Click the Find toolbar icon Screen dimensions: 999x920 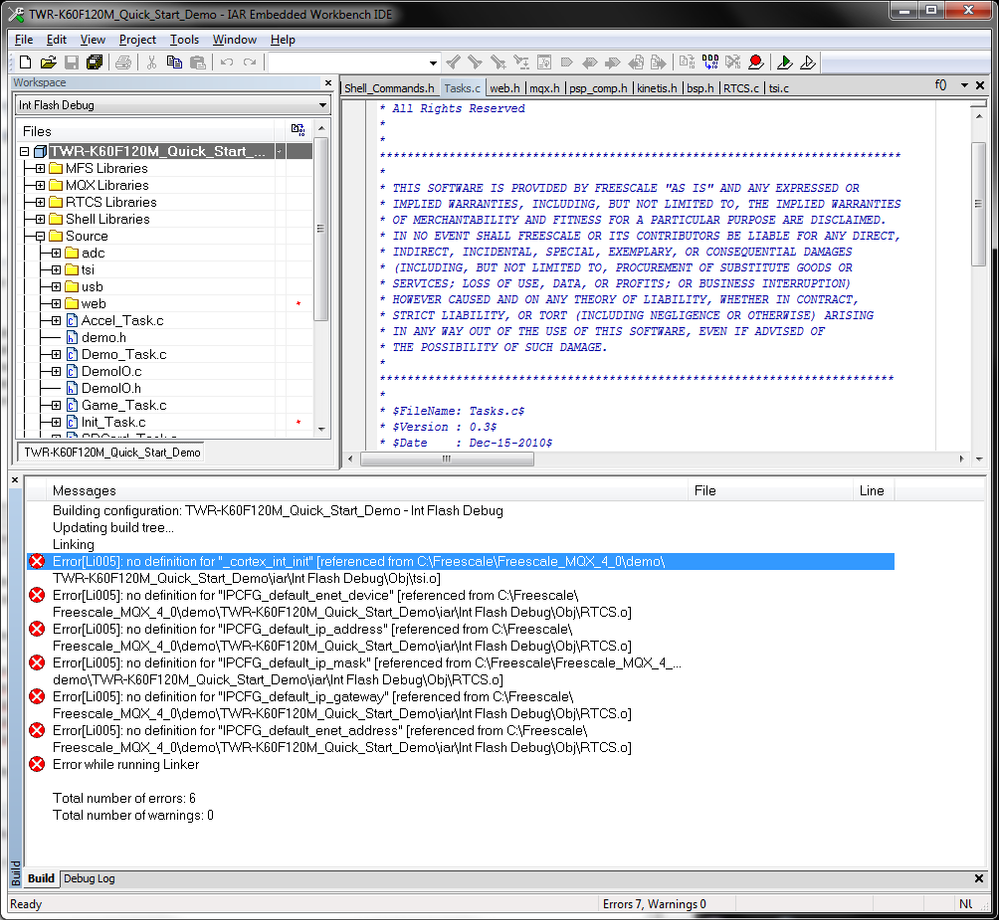coord(498,62)
